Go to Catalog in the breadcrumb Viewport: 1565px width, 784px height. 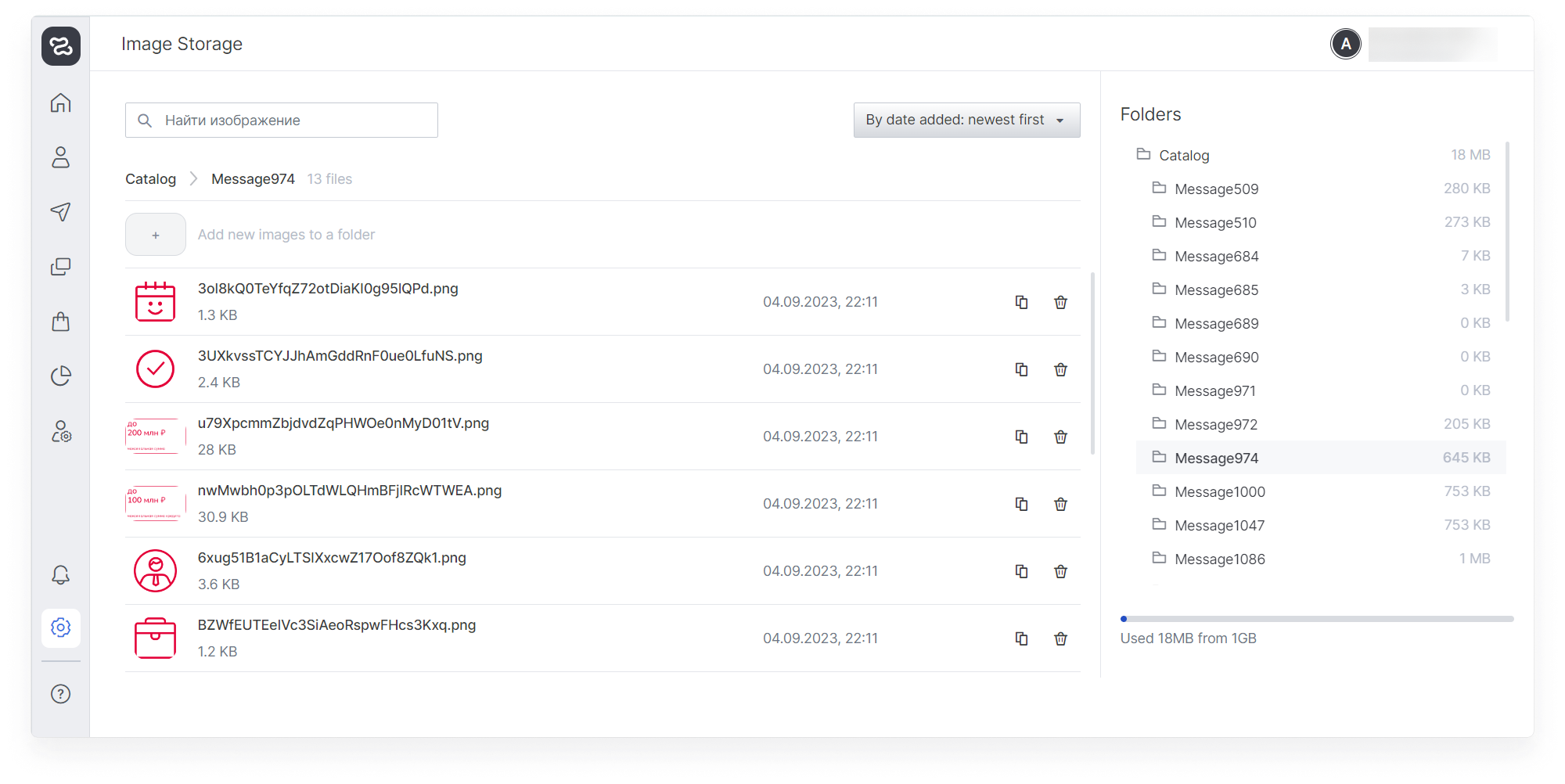[150, 179]
